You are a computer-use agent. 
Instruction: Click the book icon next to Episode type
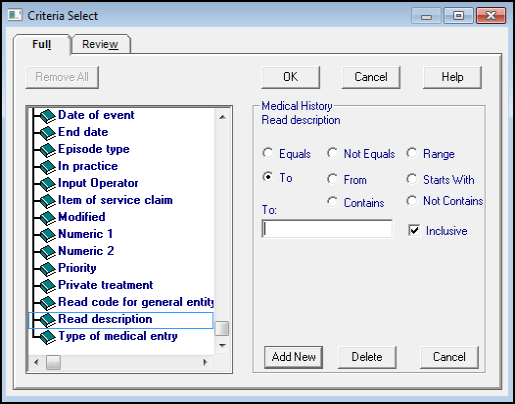(x=48, y=150)
